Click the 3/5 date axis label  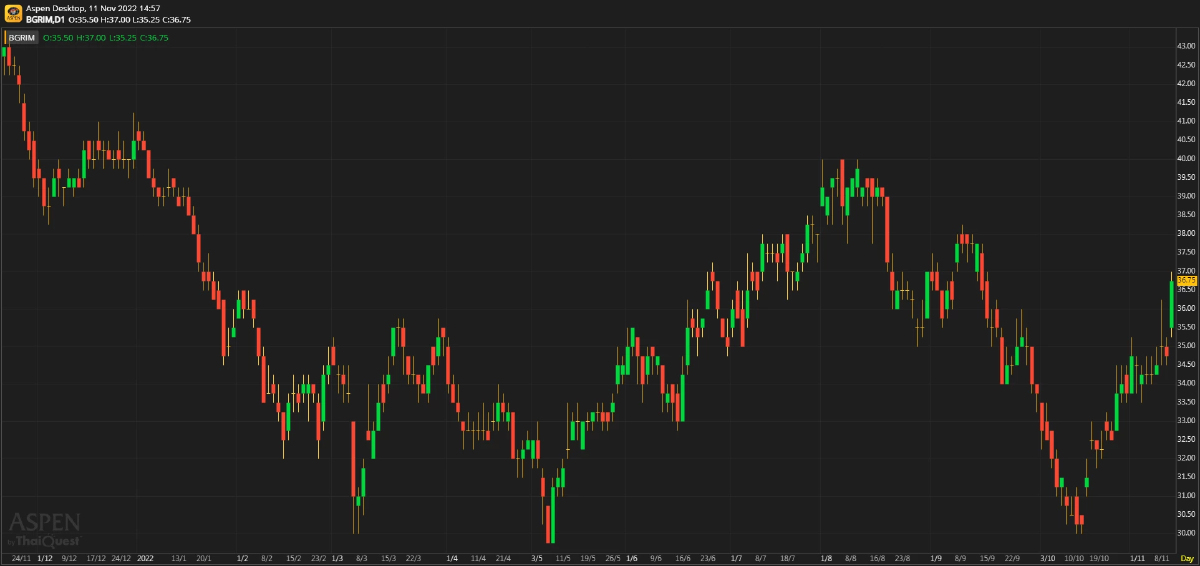pyautogui.click(x=537, y=557)
